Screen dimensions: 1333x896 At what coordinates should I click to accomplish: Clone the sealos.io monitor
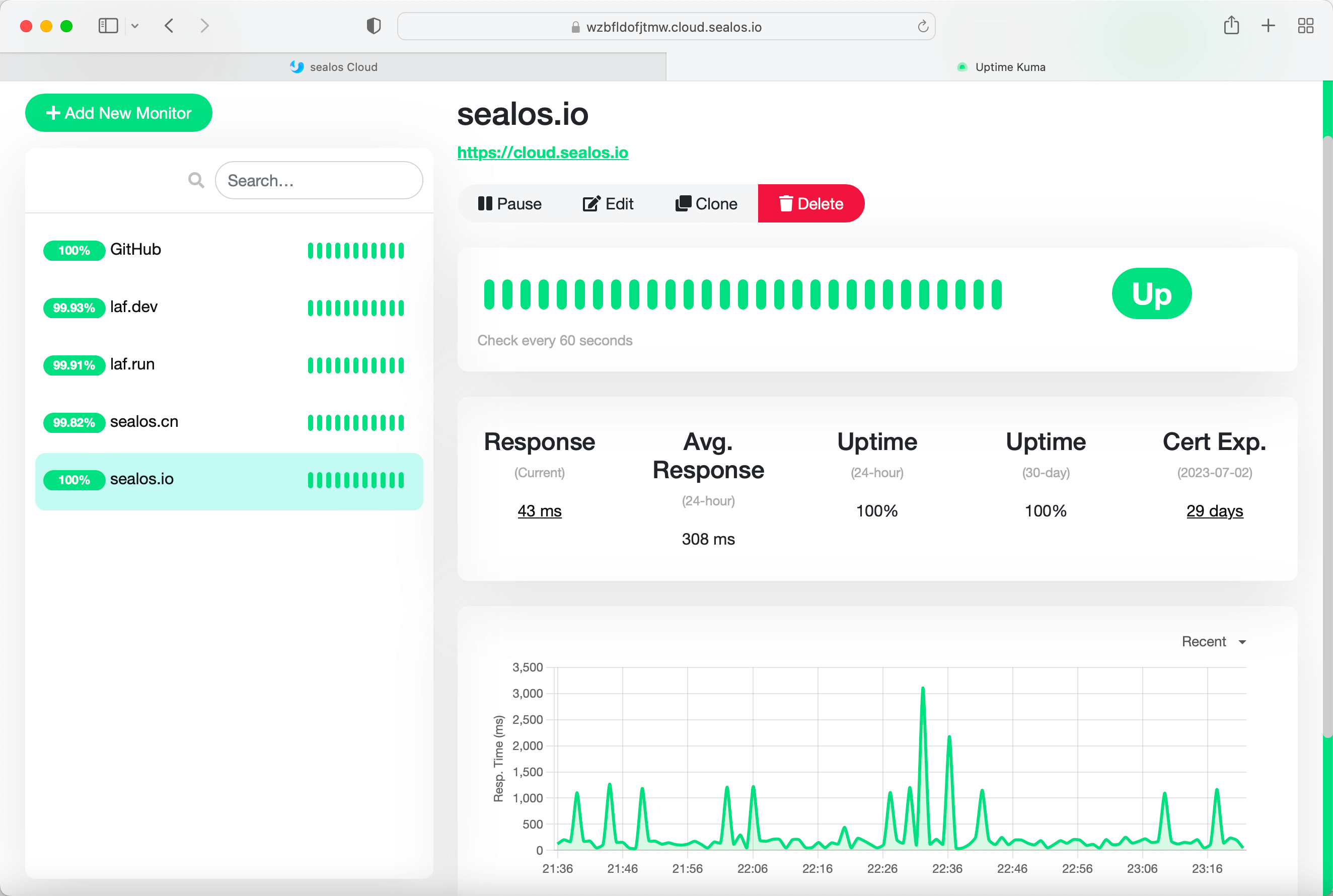coord(706,203)
